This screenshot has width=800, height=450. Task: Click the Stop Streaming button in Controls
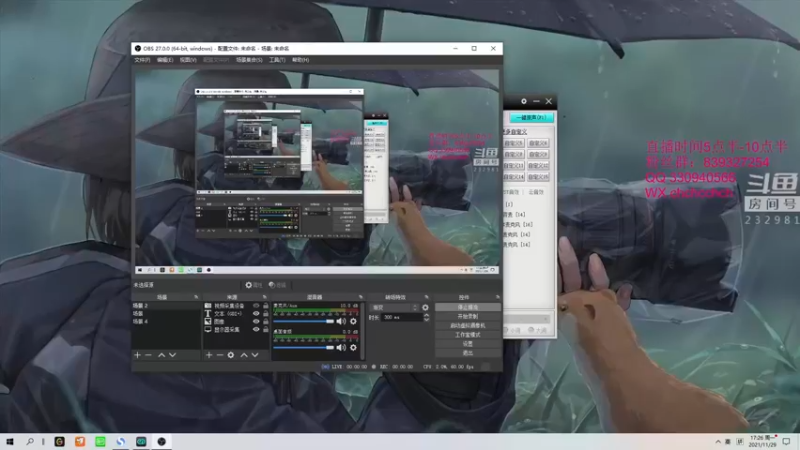467,307
